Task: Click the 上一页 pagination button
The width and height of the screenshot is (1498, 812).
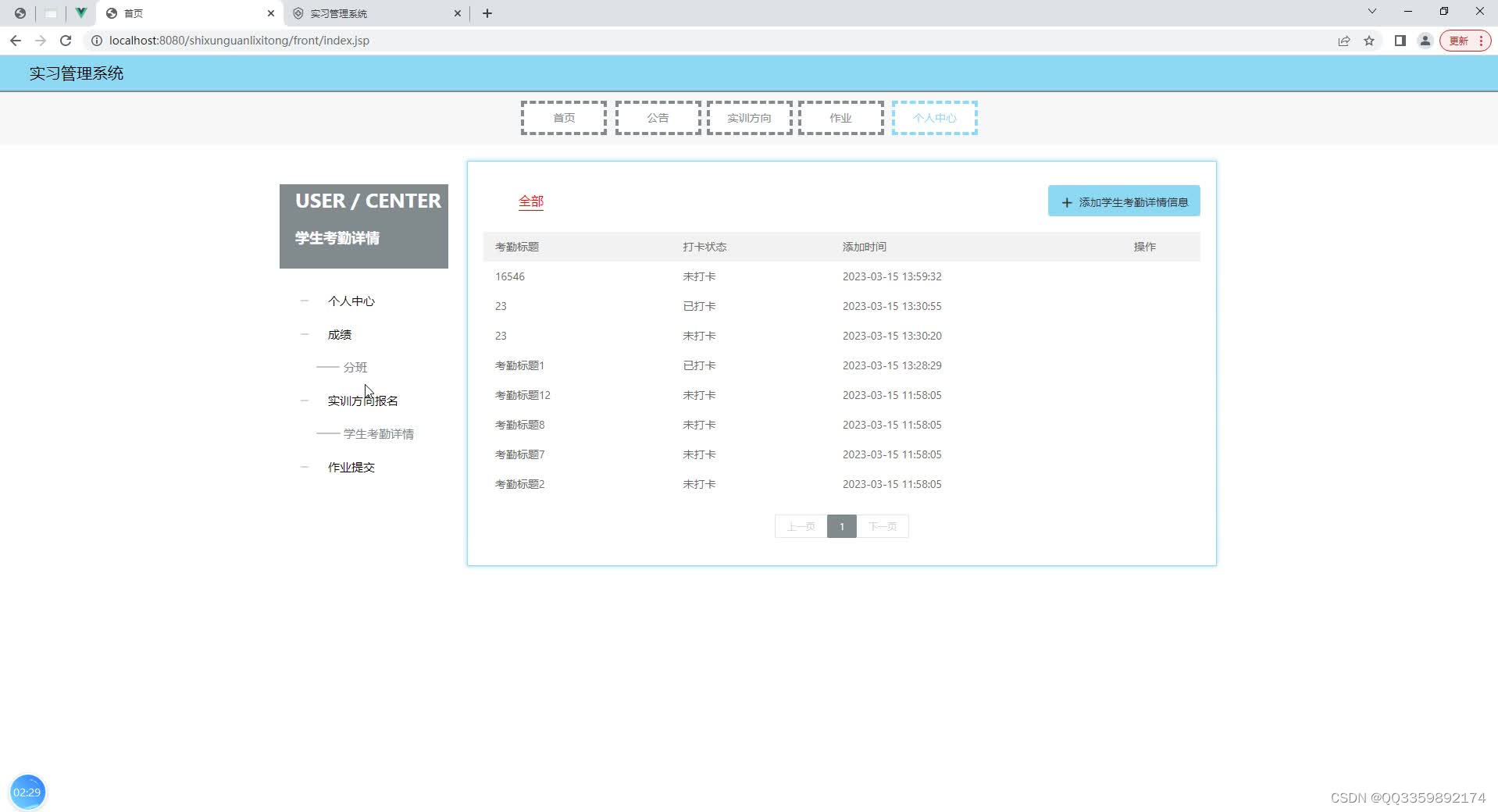Action: click(x=801, y=526)
